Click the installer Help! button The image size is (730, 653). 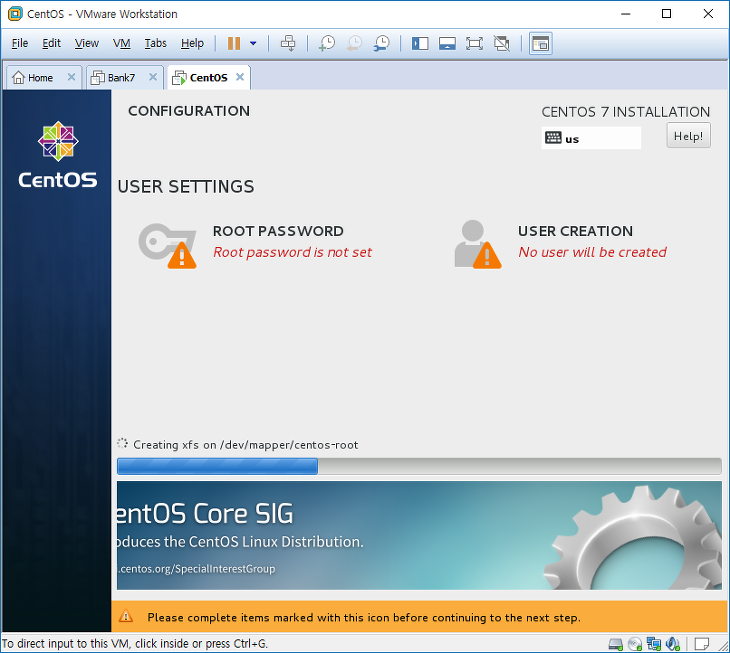[688, 135]
